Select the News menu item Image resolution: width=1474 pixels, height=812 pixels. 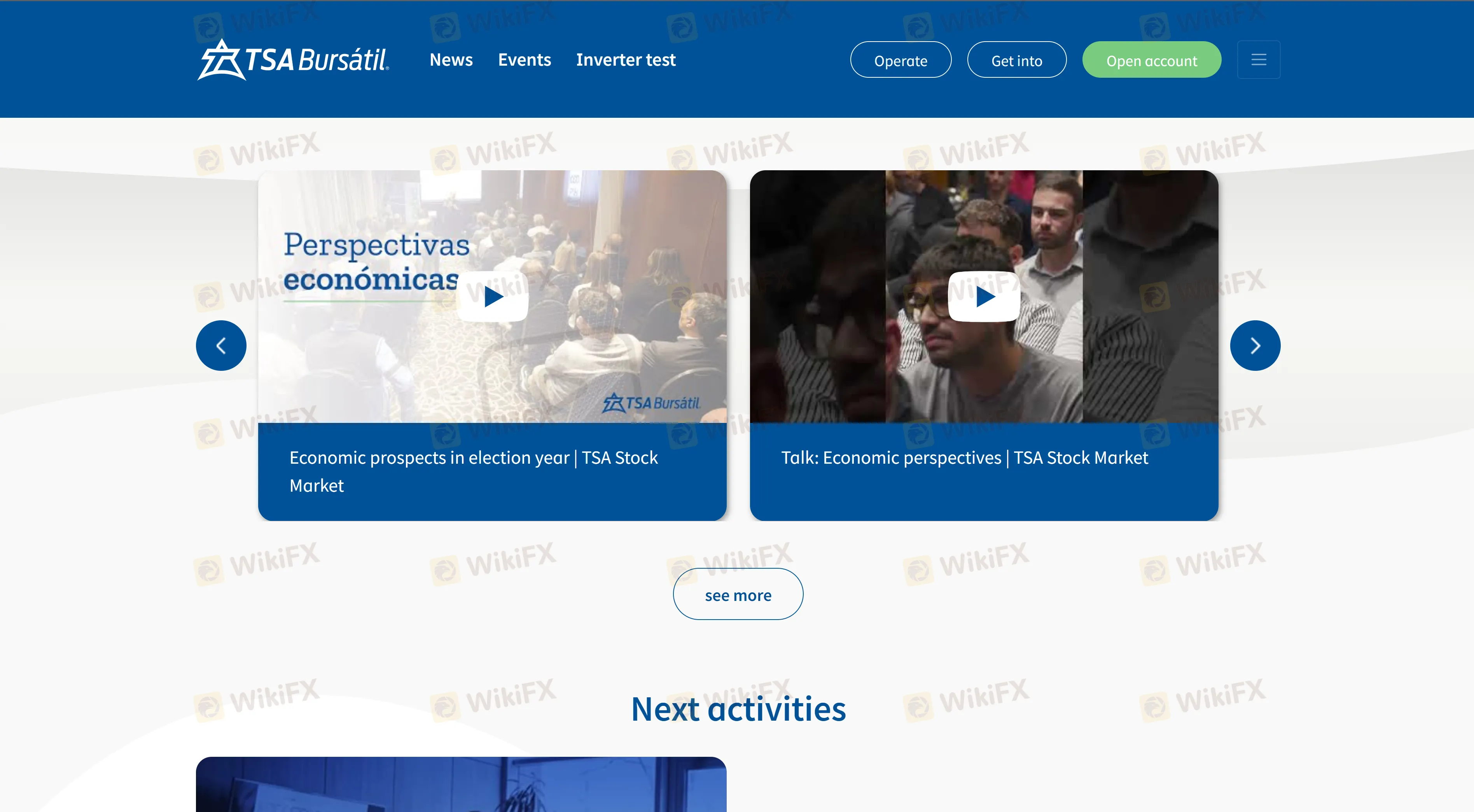tap(451, 59)
